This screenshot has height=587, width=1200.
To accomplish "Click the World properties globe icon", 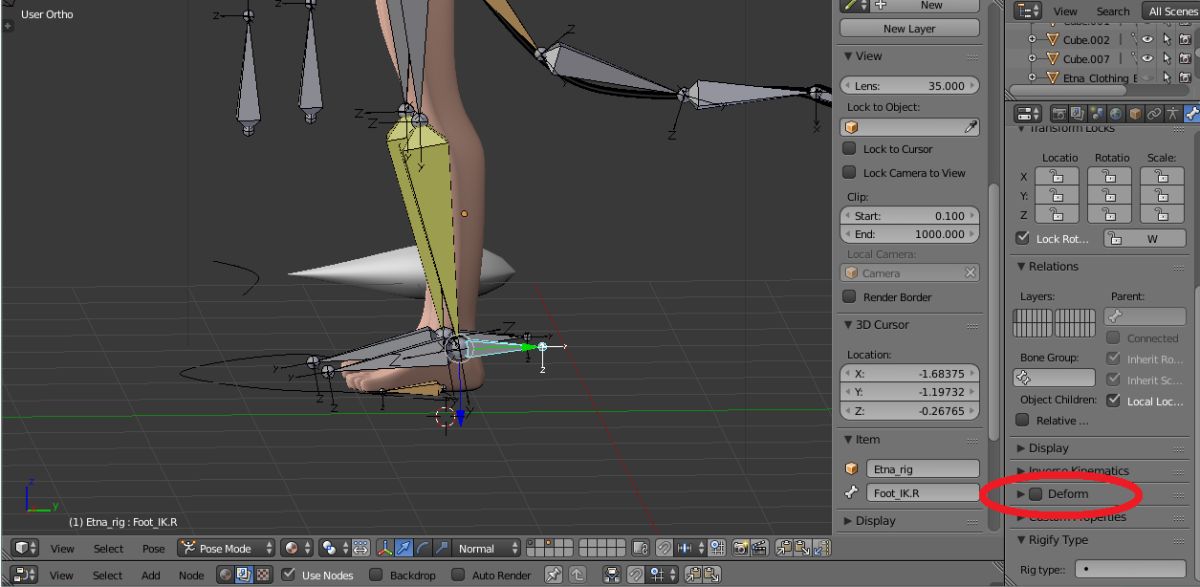I will click(1115, 114).
